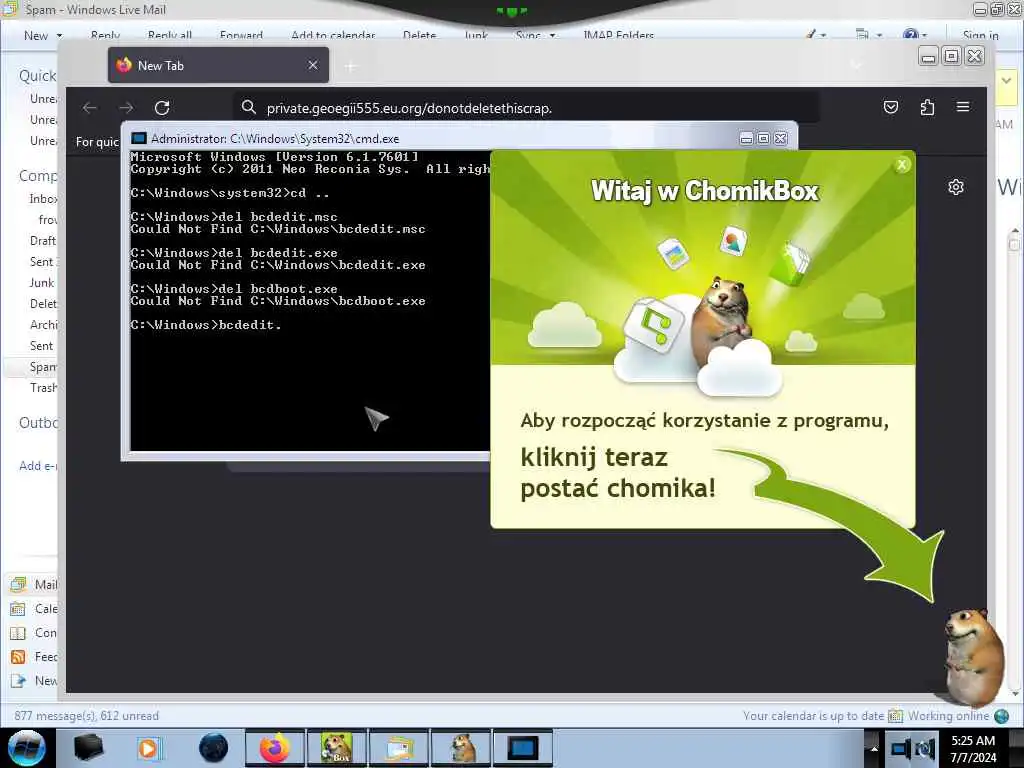Screen dimensions: 1024x768
Task: Click Forward in Live Mail toolbar
Action: 242,35
